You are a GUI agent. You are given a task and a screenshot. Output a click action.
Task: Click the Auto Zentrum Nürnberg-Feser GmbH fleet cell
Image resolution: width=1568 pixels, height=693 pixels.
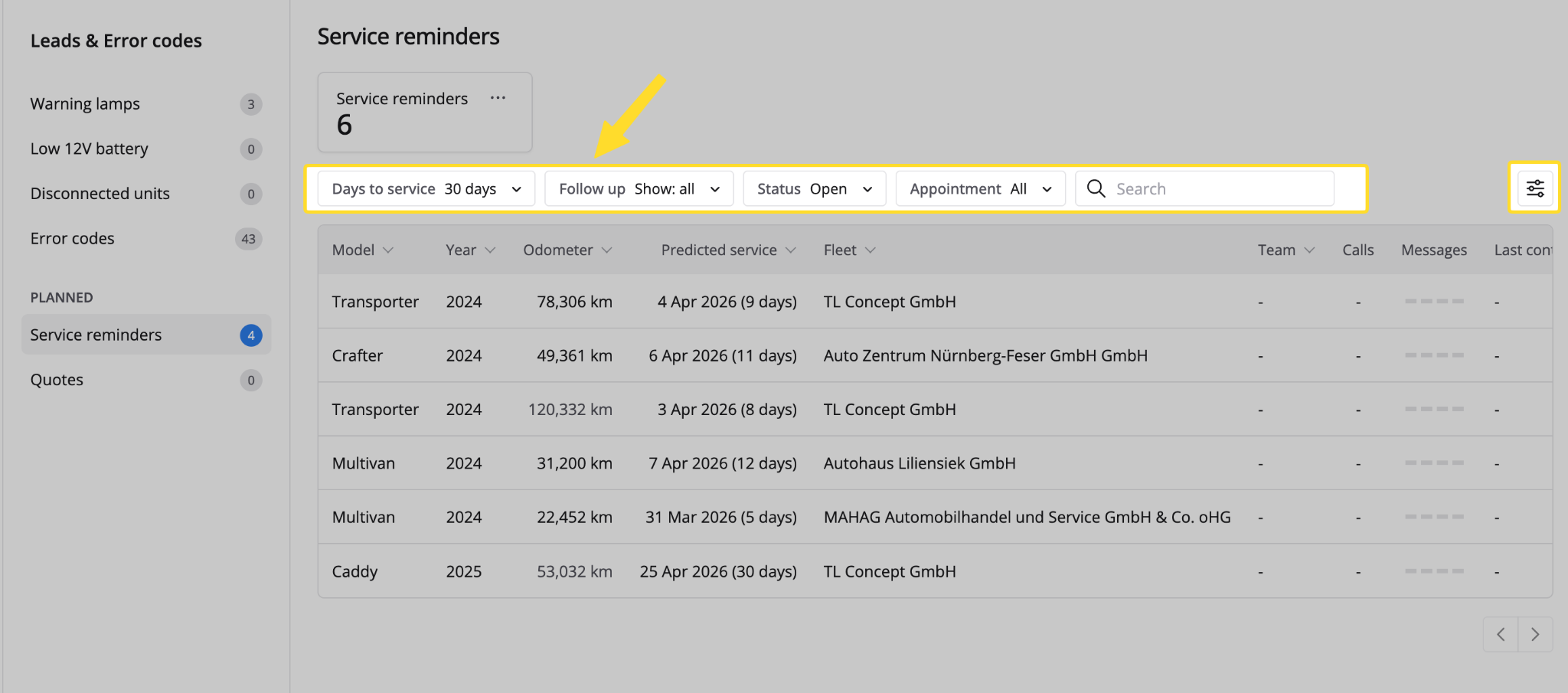coord(985,355)
